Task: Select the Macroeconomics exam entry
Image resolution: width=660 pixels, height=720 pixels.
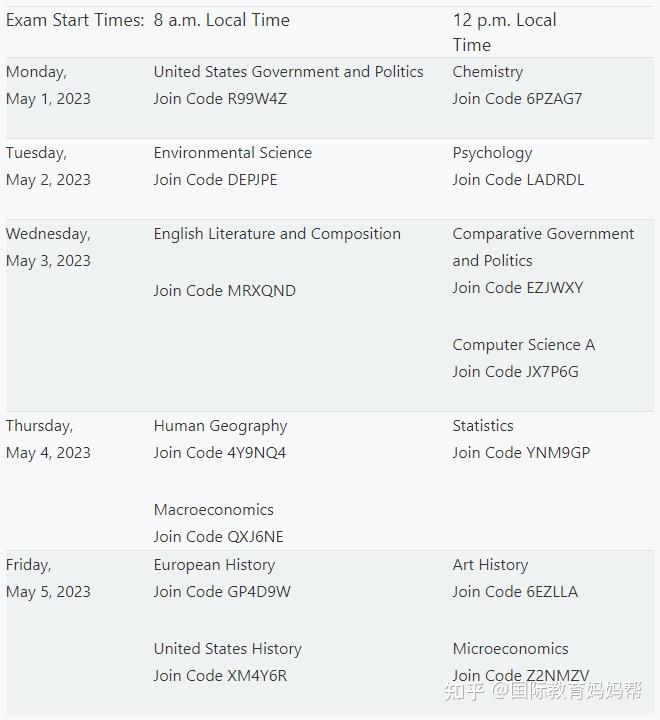Action: [214, 510]
